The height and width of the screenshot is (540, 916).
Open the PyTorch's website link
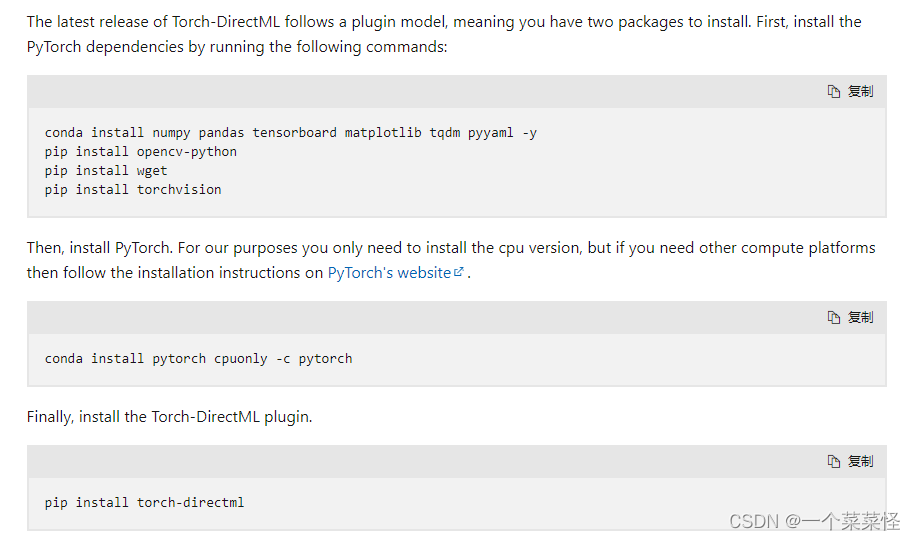(389, 273)
